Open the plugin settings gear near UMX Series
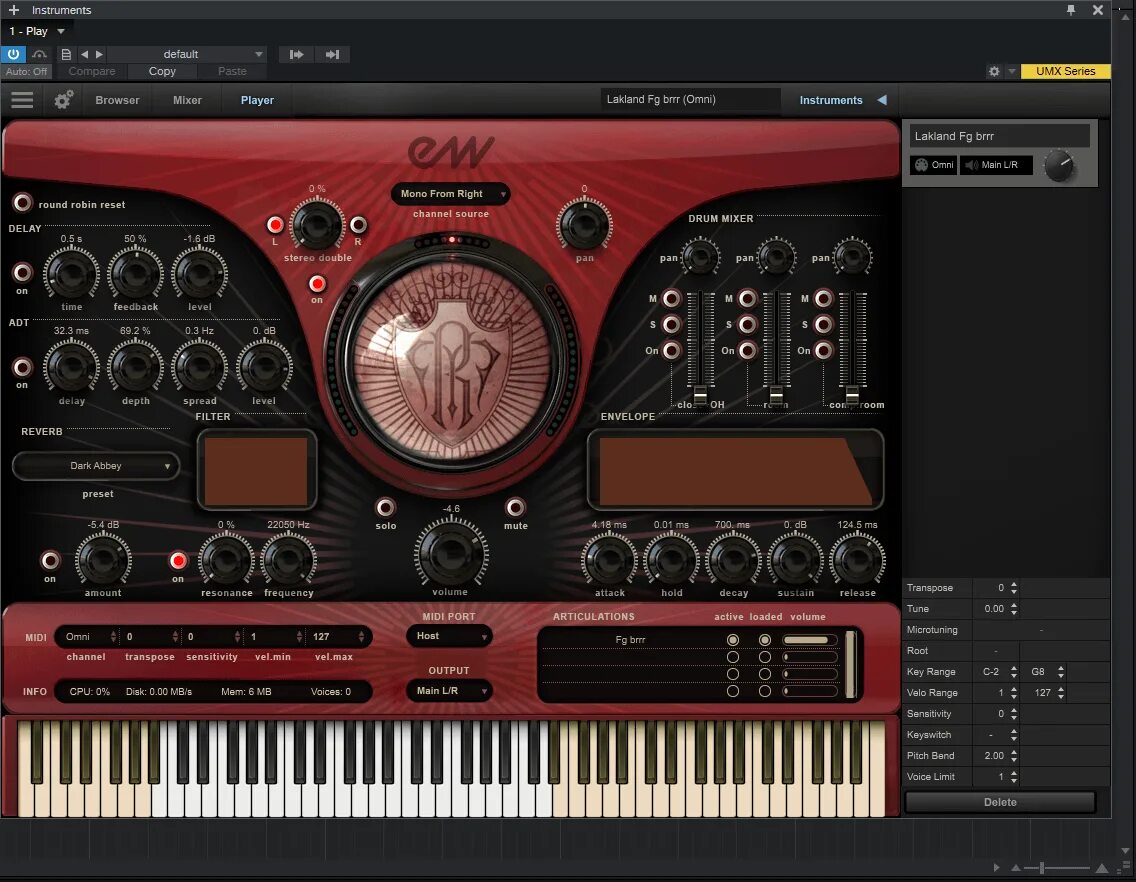Image resolution: width=1136 pixels, height=882 pixels. [x=994, y=71]
